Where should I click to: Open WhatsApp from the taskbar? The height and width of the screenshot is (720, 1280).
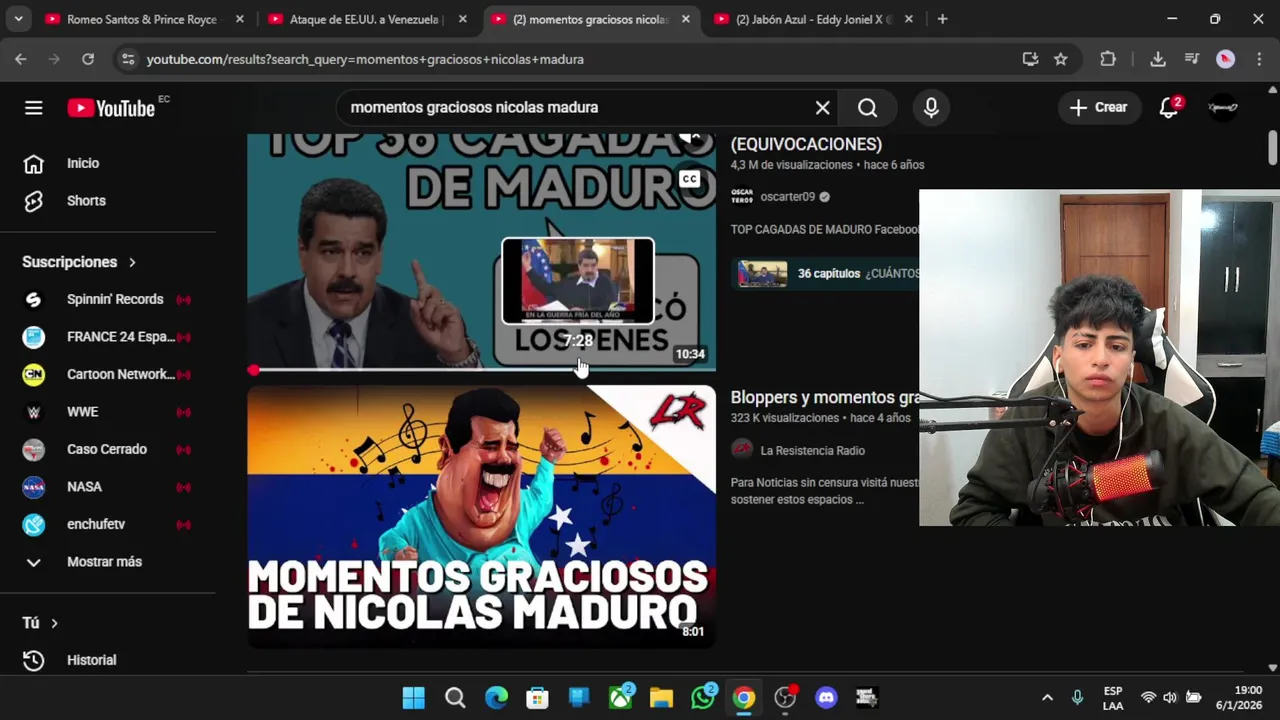pyautogui.click(x=703, y=697)
